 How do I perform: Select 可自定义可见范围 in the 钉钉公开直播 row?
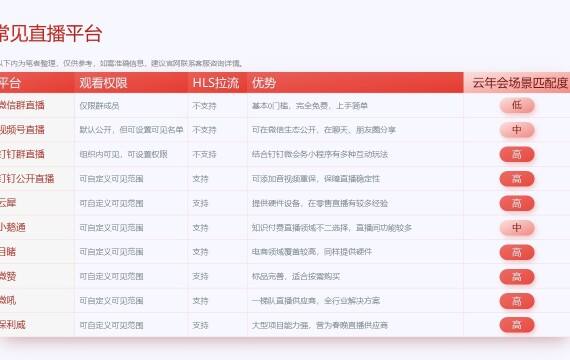point(111,179)
